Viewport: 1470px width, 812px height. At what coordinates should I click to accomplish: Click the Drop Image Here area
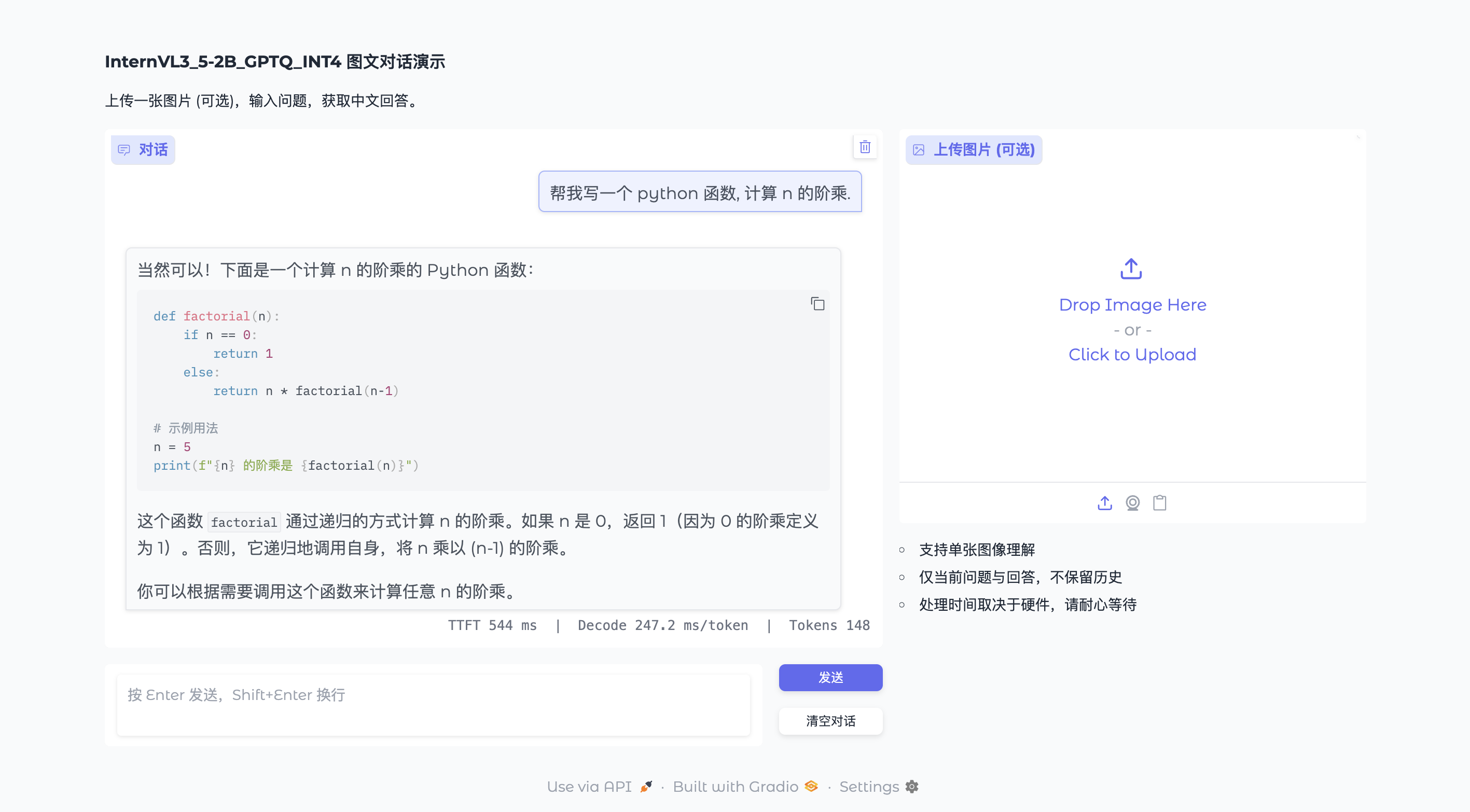click(1132, 305)
